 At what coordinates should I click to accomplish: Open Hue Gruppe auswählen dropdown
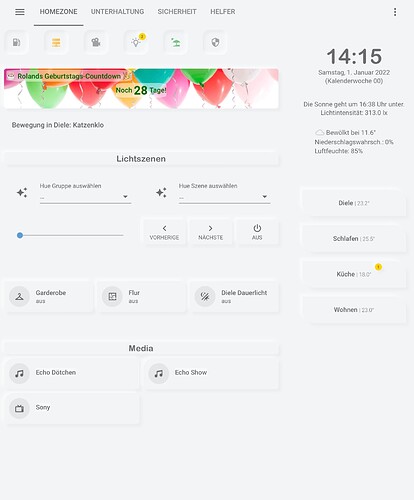coord(85,193)
